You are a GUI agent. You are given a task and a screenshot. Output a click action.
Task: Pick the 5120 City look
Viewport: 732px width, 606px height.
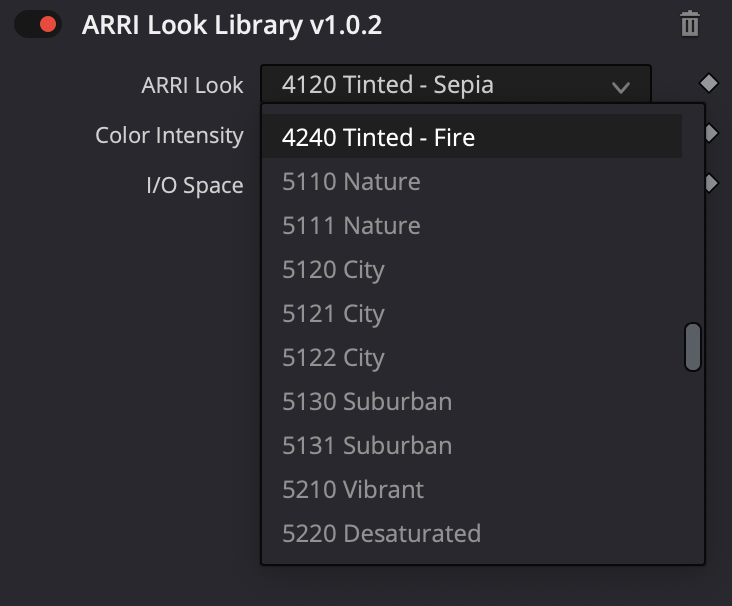pos(472,269)
